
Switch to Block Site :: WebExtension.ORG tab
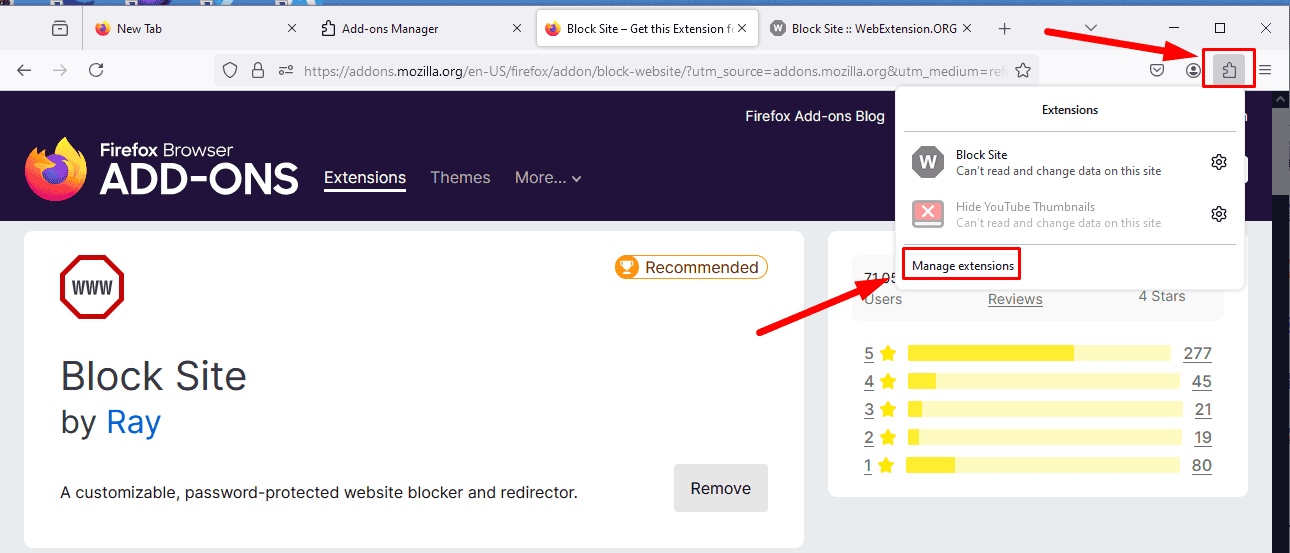click(873, 29)
